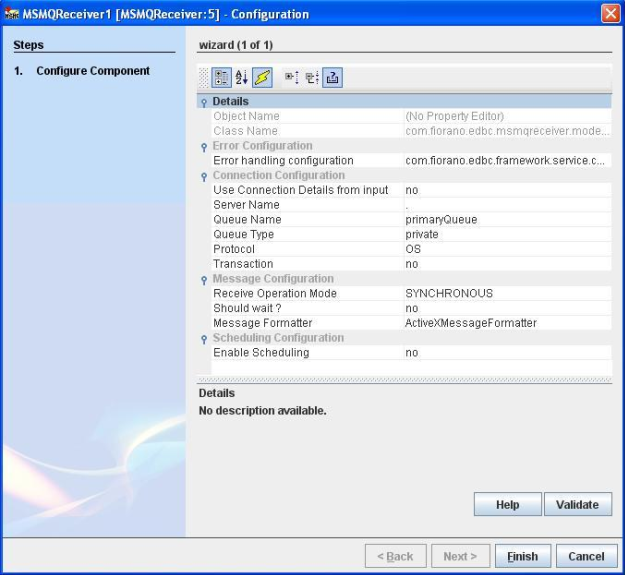Click the disabled Back button
This screenshot has height=575, width=625.
pyautogui.click(x=395, y=556)
